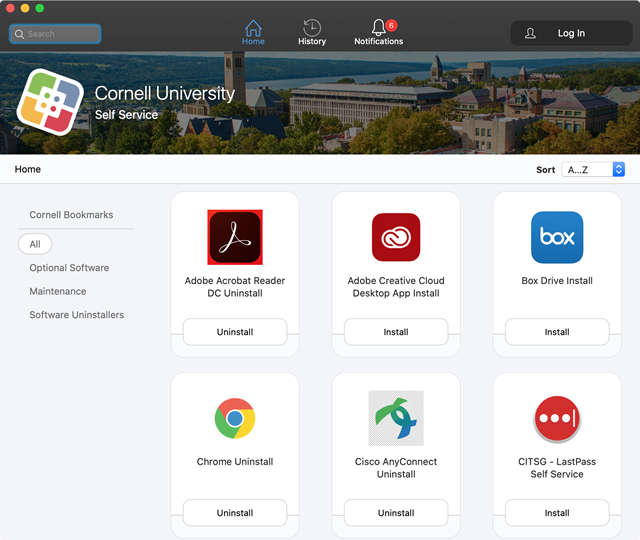This screenshot has width=640, height=540.
Task: Click the Adobe Creative Cloud icon
Action: point(396,237)
